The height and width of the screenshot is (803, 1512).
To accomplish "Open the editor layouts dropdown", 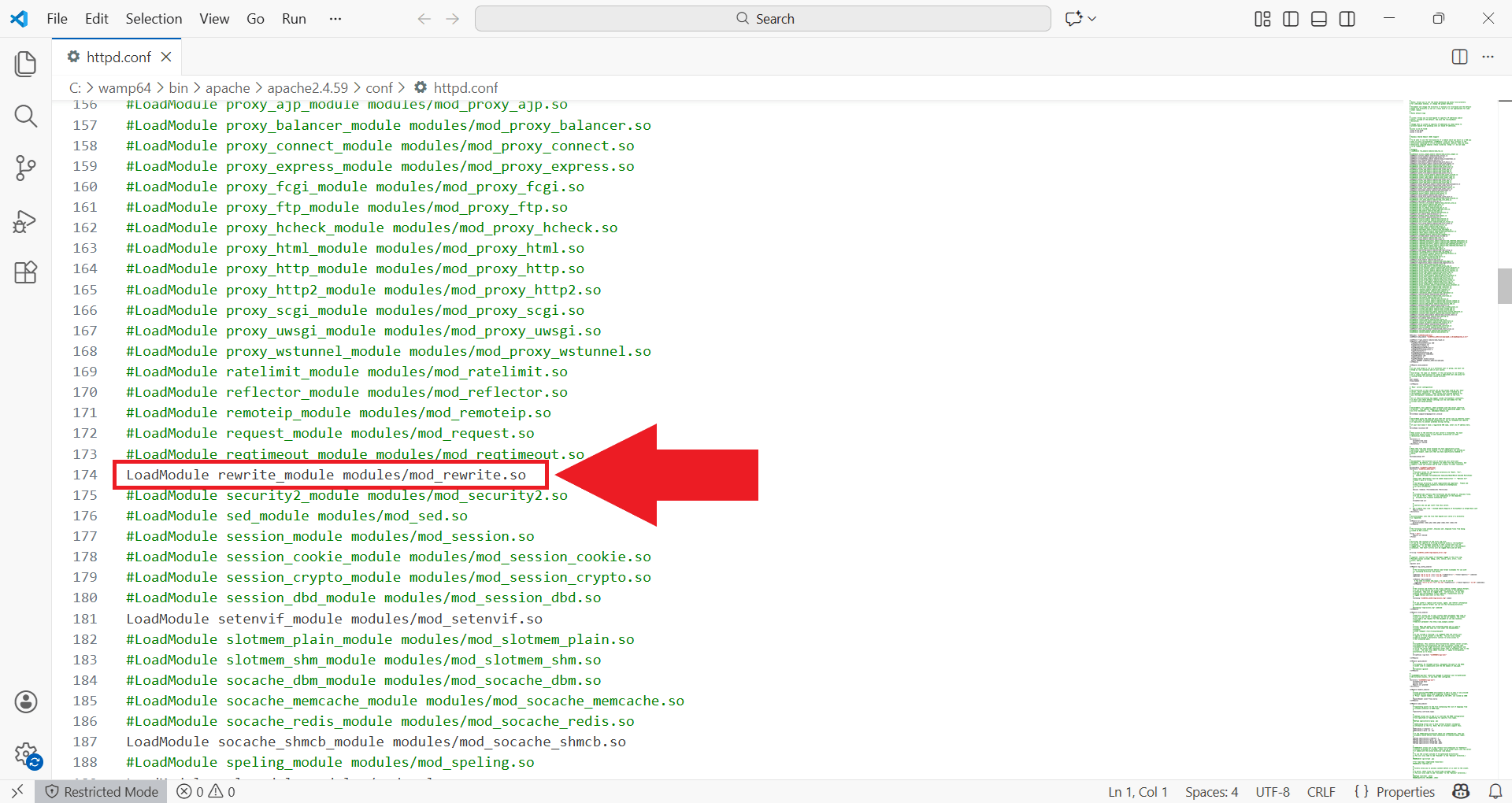I will [1261, 18].
